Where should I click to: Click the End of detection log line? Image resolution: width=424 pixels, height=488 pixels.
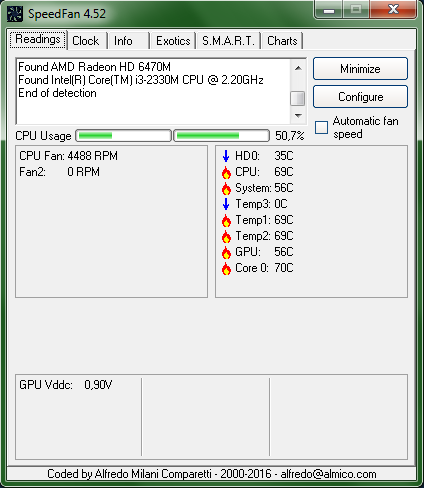coord(57,93)
